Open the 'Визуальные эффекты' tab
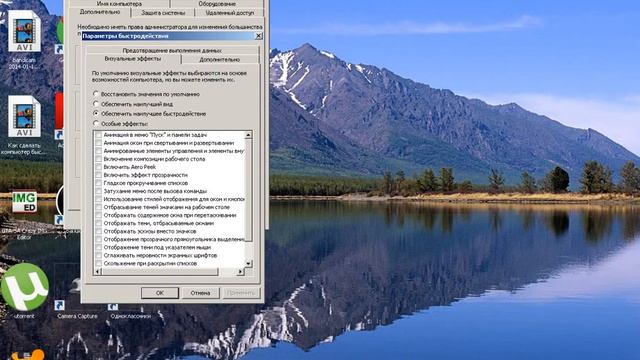This screenshot has width=640, height=360. point(133,59)
